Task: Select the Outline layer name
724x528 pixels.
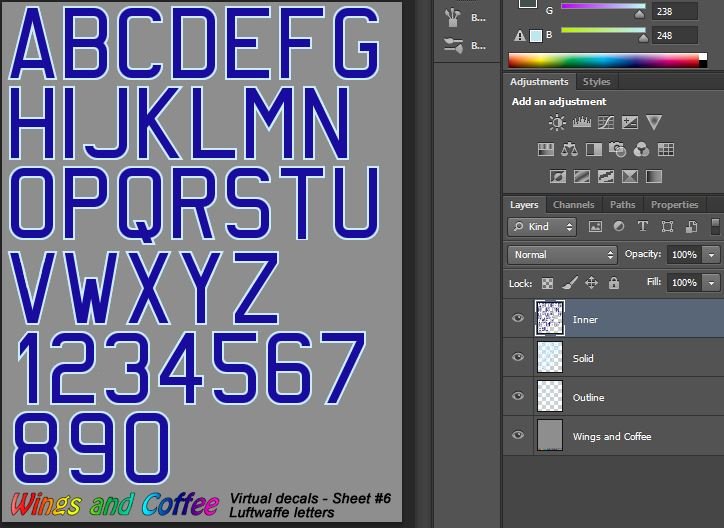Action: 588,397
